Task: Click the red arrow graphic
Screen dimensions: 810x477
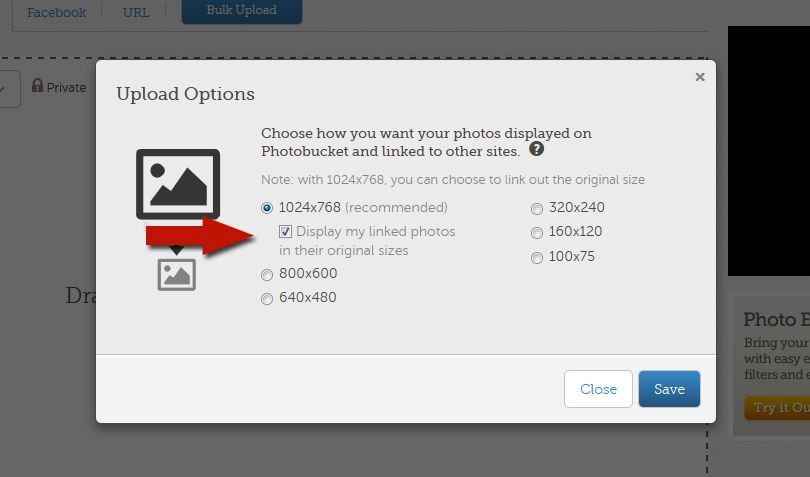Action: coord(199,236)
